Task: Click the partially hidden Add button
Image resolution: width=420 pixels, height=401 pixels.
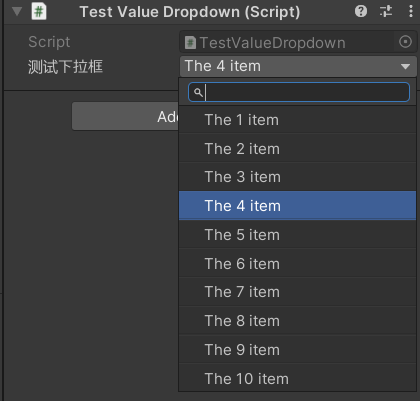Action: (125, 116)
